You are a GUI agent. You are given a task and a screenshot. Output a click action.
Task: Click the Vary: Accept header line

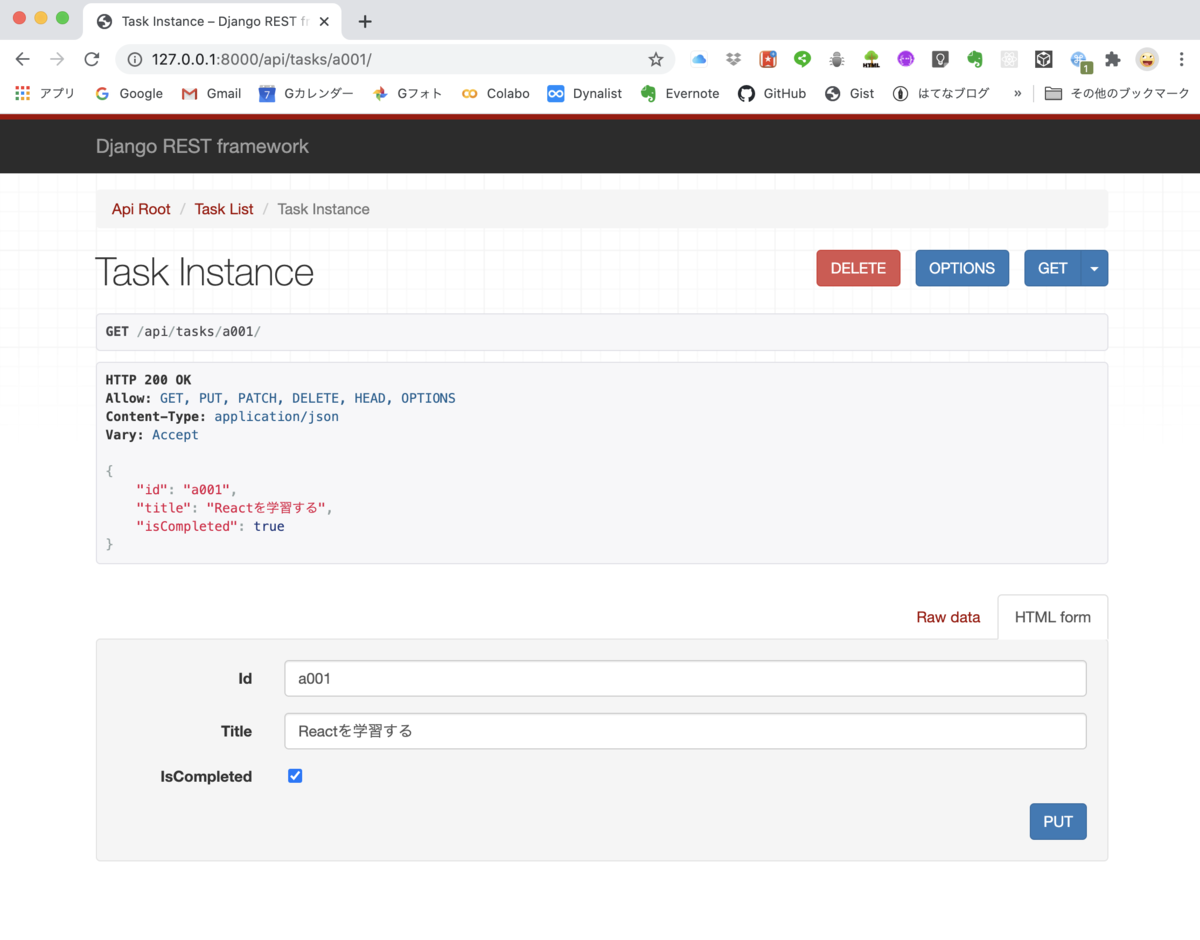click(152, 435)
